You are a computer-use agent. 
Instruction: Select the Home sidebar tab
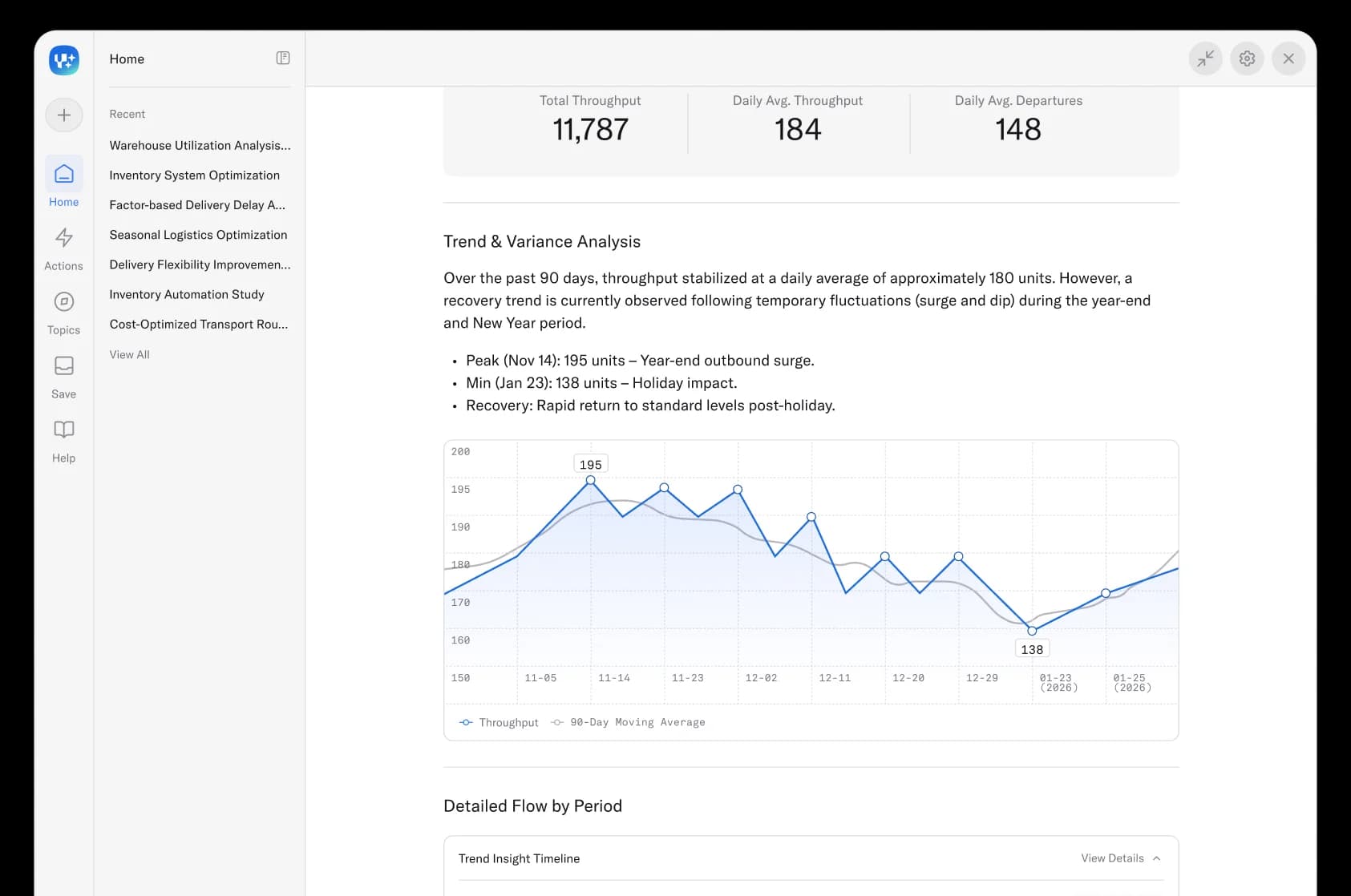point(64,183)
